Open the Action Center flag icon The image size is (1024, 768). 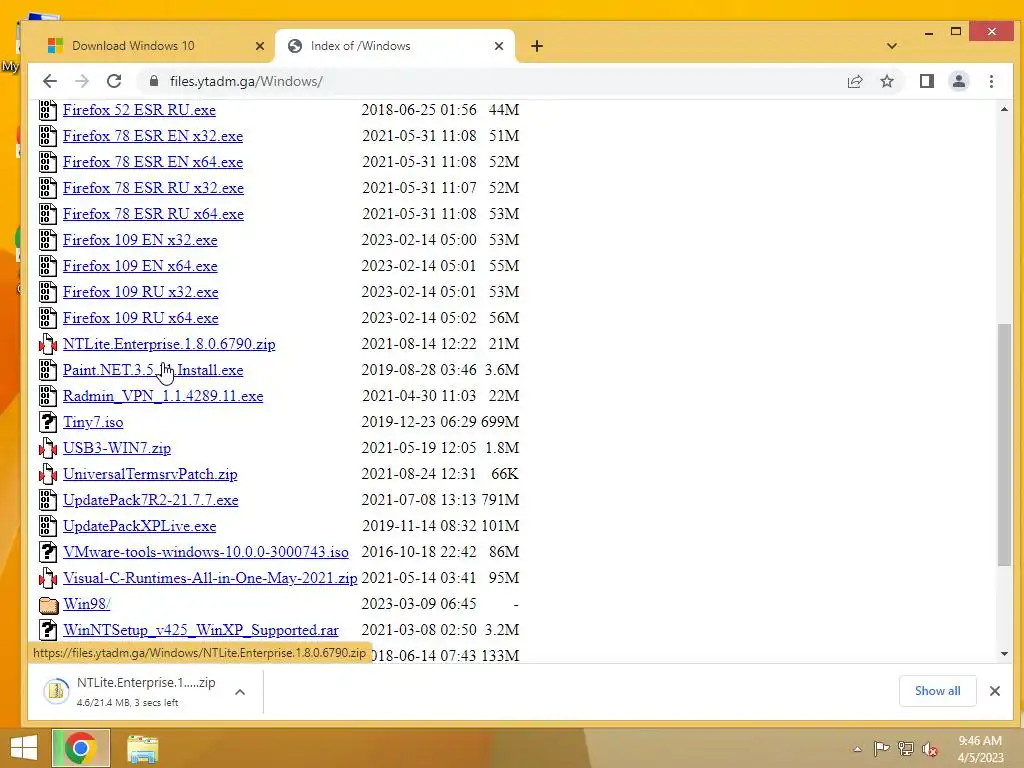click(881, 749)
